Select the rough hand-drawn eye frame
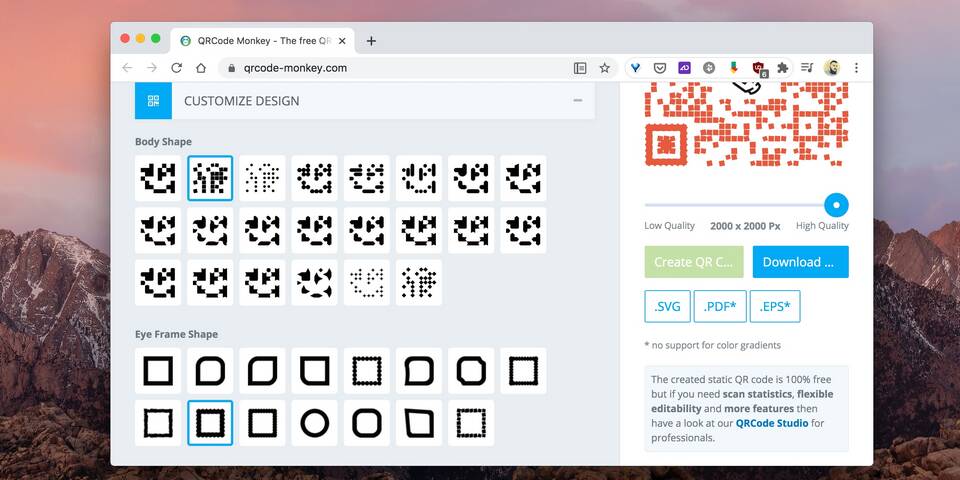Image resolution: width=960 pixels, height=480 pixels. point(158,423)
